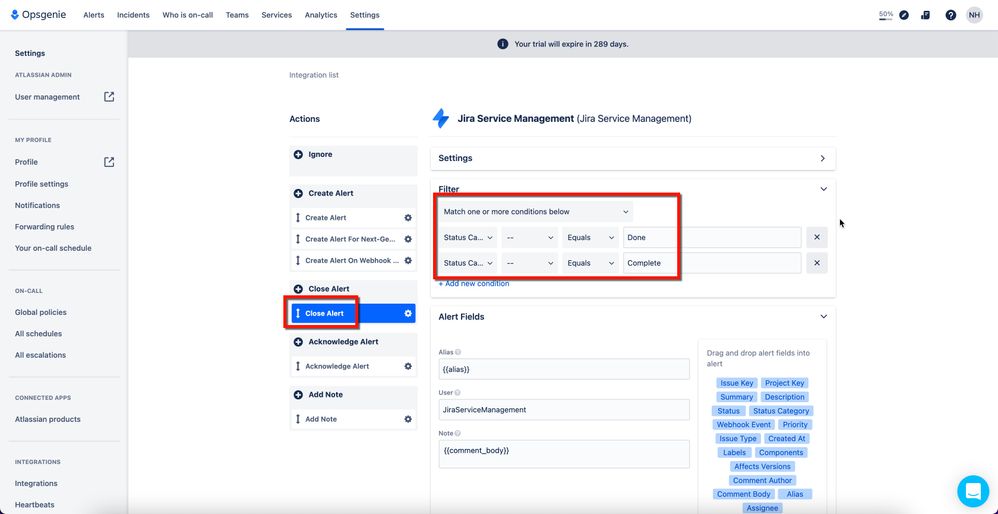
Task: Open the NH user avatar menu
Action: pyautogui.click(x=974, y=15)
